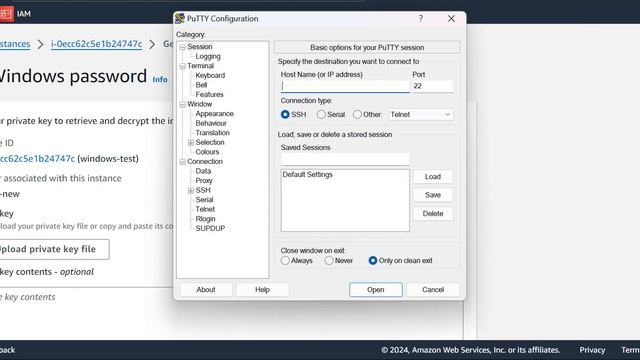Click the Host Name input field
Viewport: 640px width, 360px height.
tap(345, 86)
